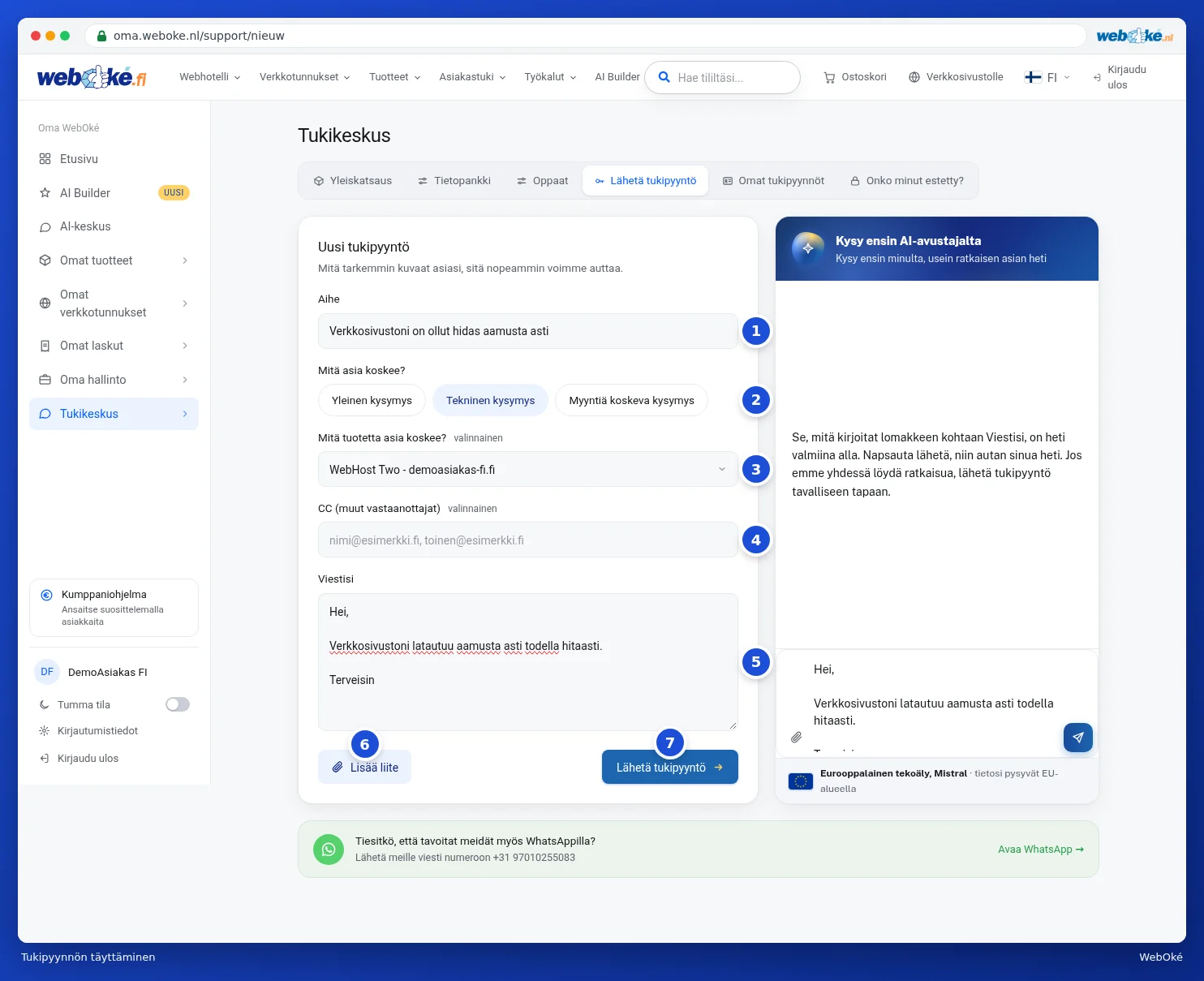Click the WebOké.fi logo in header
The width and height of the screenshot is (1204, 981).
click(x=92, y=78)
